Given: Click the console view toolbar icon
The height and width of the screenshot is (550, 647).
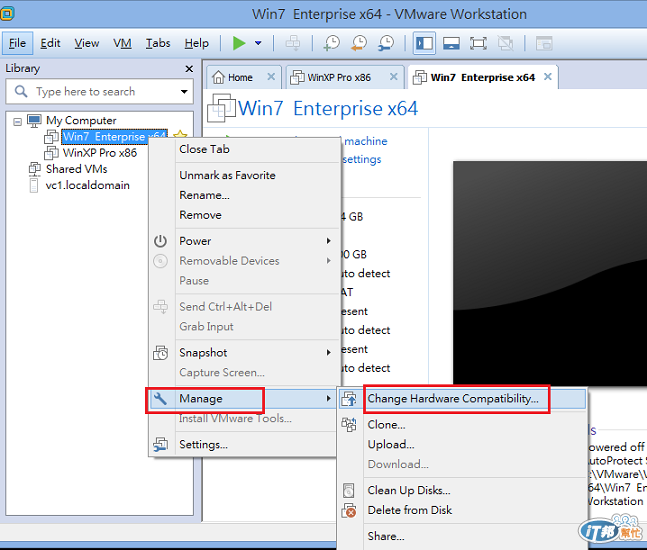Looking at the screenshot, I should coord(544,43).
